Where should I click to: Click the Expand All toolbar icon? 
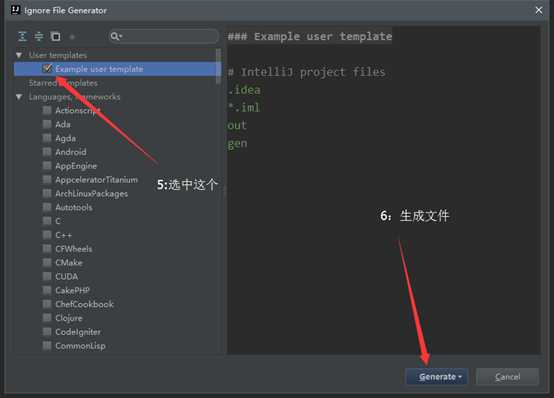tap(22, 36)
